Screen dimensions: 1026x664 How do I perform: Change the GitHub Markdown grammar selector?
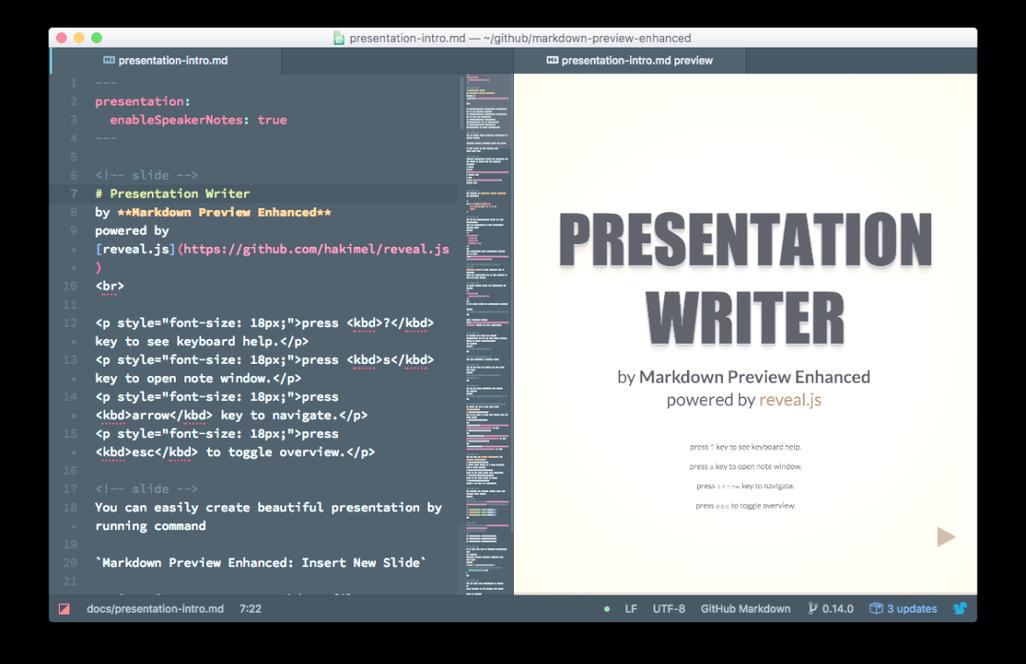(745, 609)
